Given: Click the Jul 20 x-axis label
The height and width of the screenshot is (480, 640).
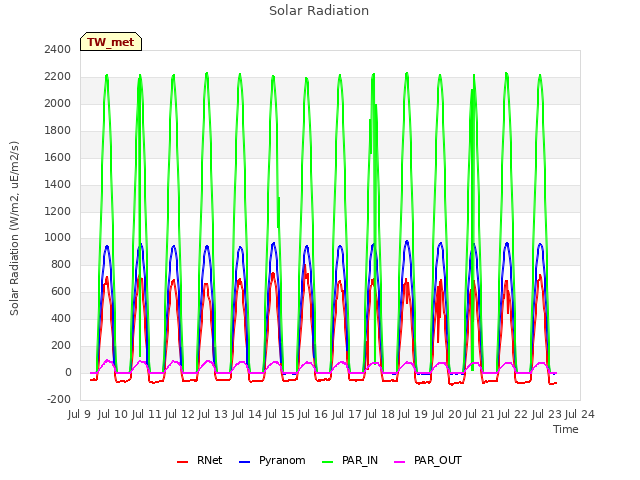Looking at the screenshot, I should coord(447,414).
